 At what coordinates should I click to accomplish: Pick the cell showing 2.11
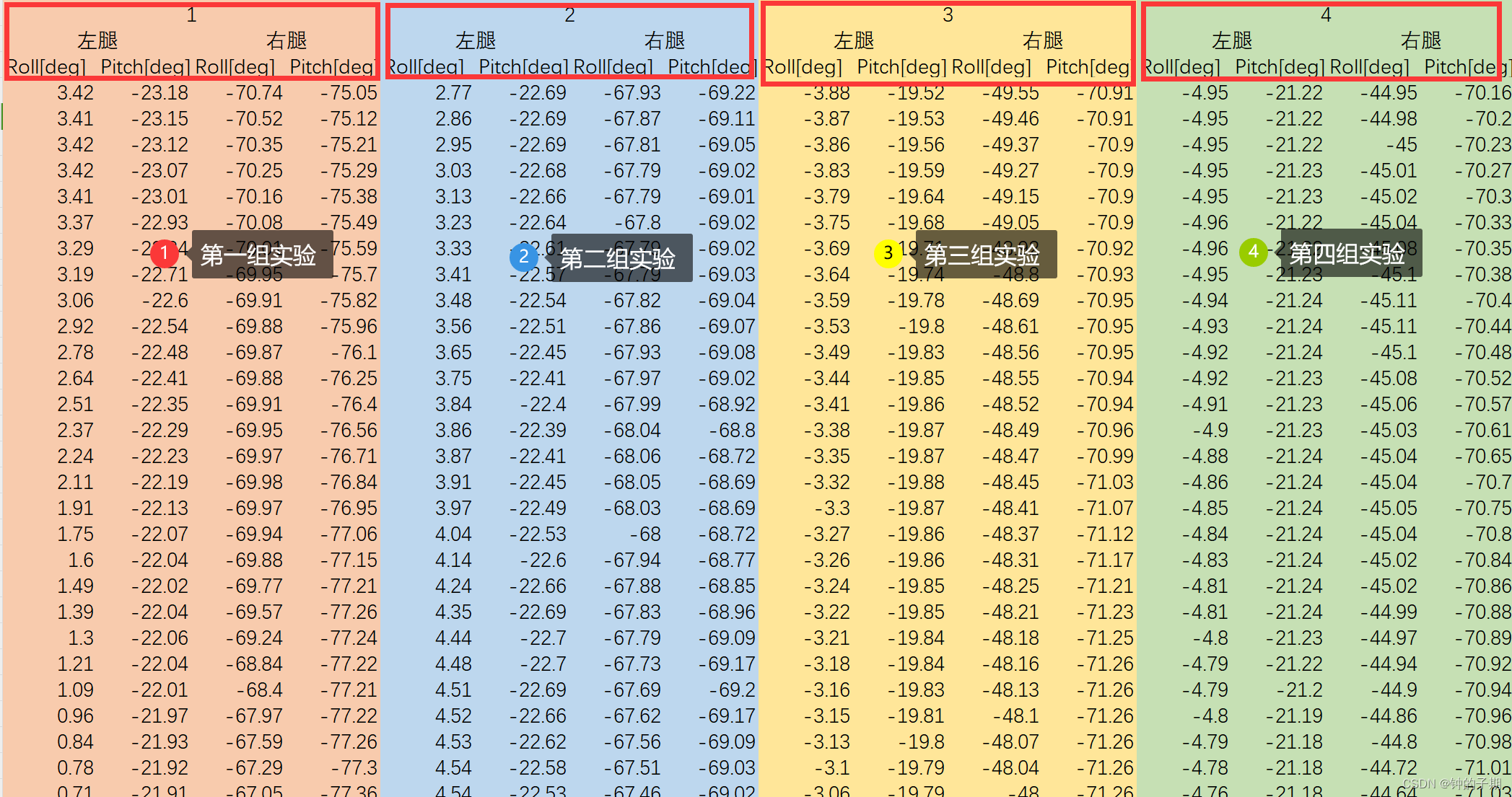[x=75, y=483]
